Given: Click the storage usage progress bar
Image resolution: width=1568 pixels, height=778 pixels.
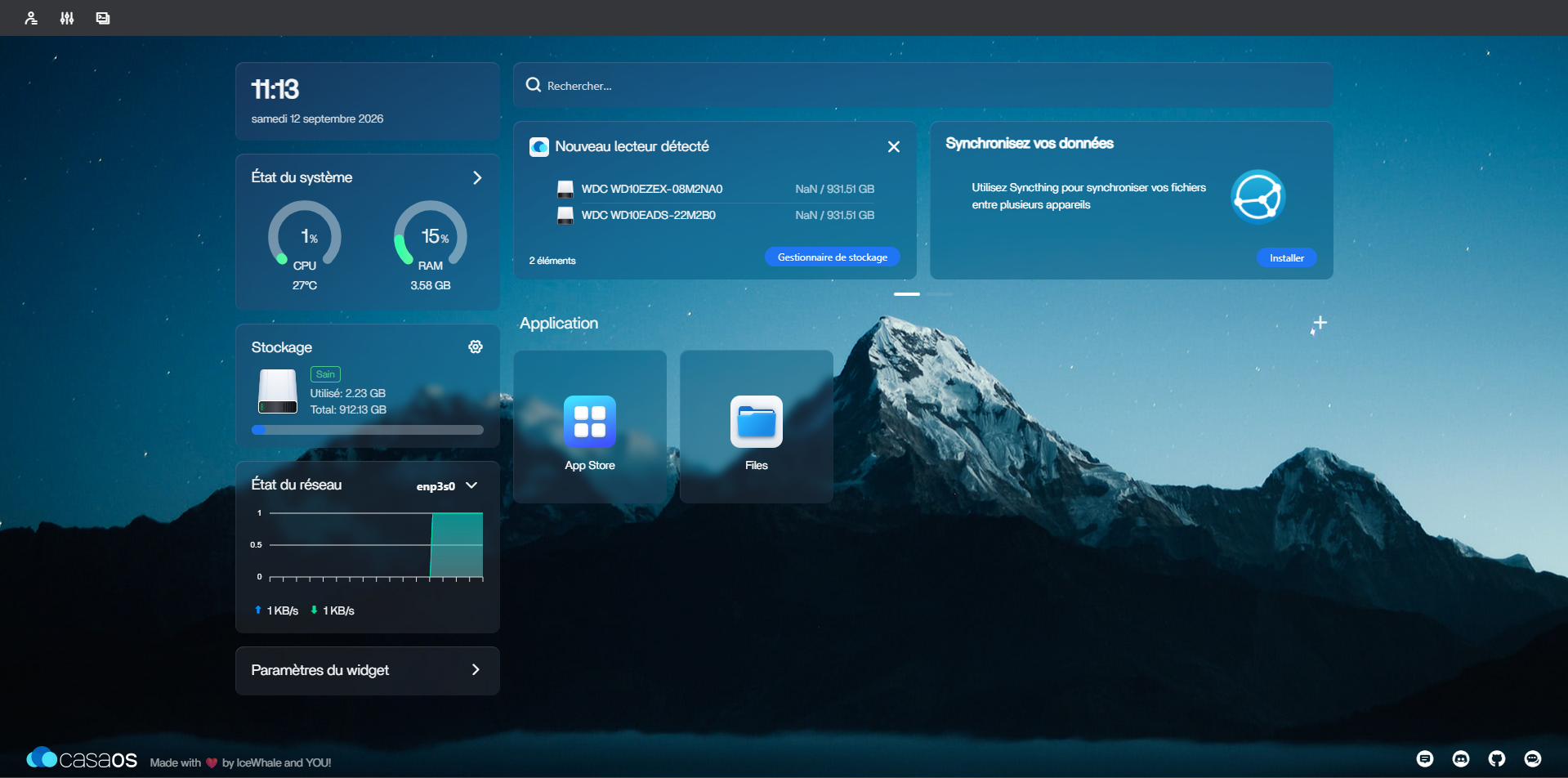Looking at the screenshot, I should 368,430.
